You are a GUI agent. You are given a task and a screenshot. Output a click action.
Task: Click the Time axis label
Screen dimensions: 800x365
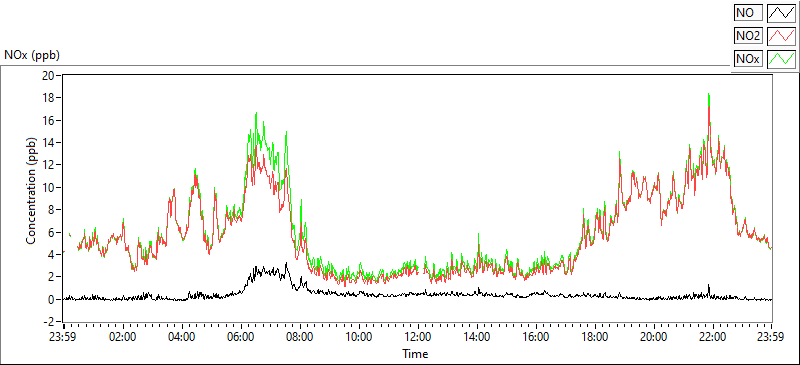pyautogui.click(x=415, y=353)
